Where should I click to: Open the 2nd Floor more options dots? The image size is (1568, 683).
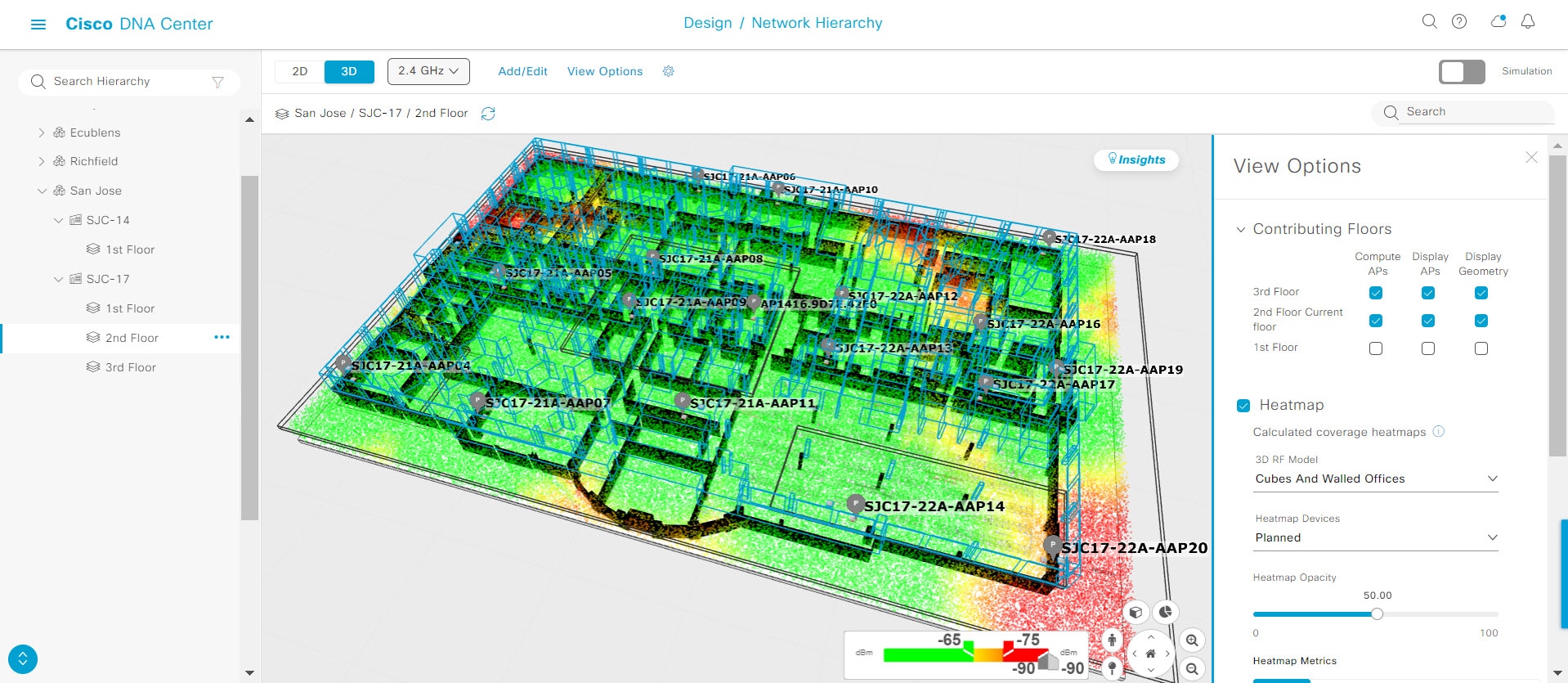[222, 337]
